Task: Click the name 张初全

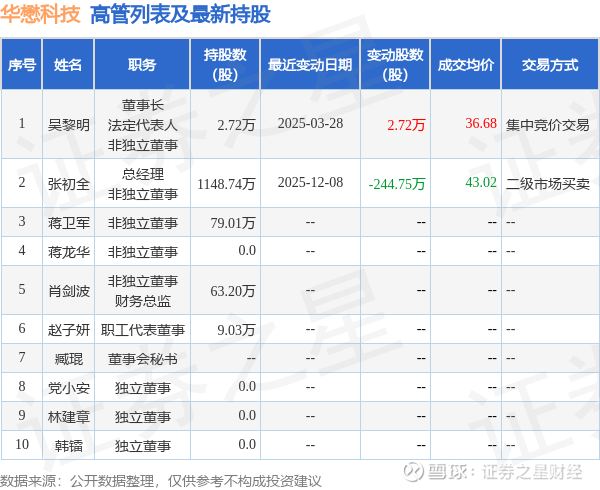Action: [x=68, y=184]
